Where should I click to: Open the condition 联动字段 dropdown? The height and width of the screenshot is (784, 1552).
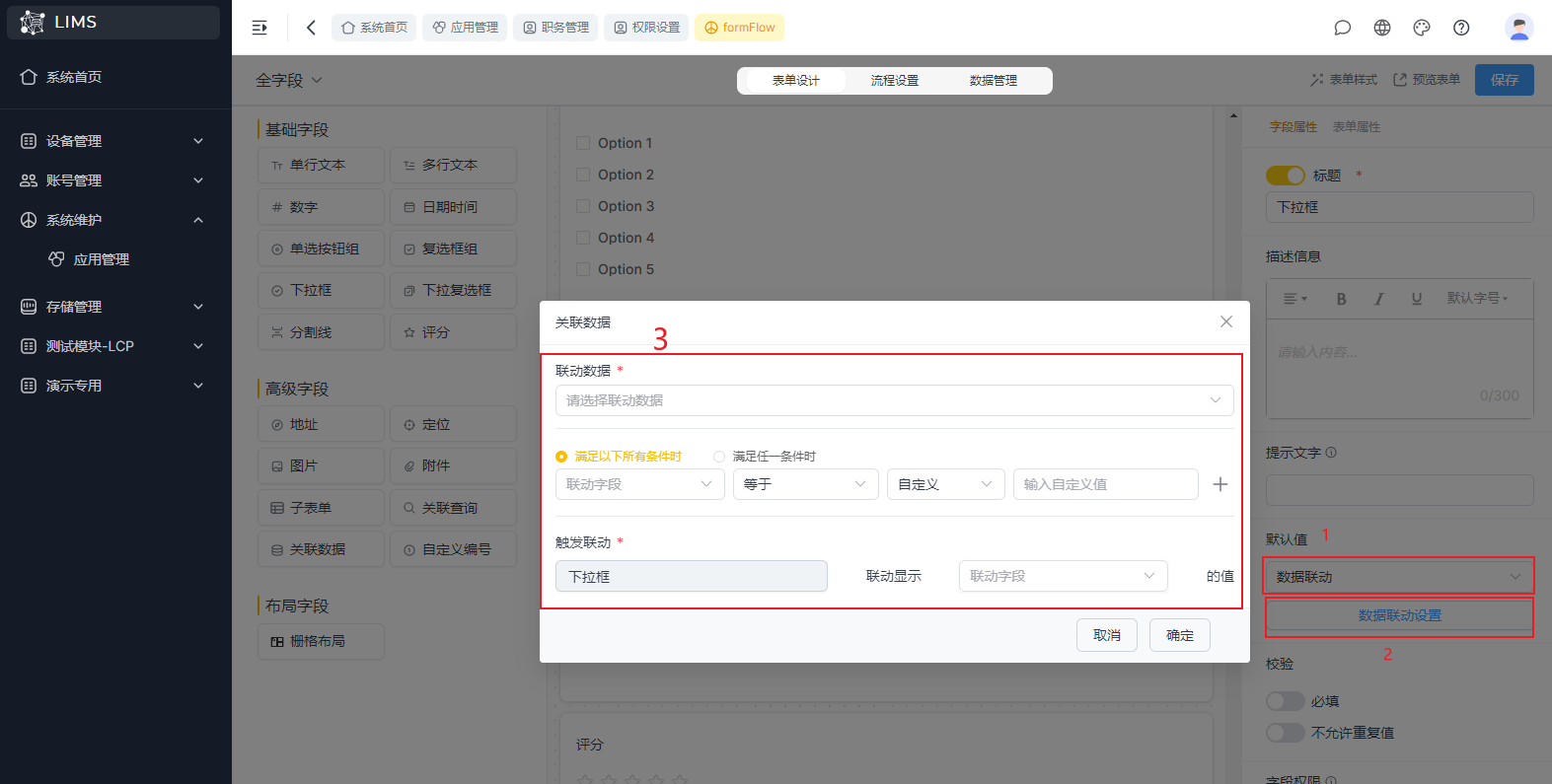[639, 484]
